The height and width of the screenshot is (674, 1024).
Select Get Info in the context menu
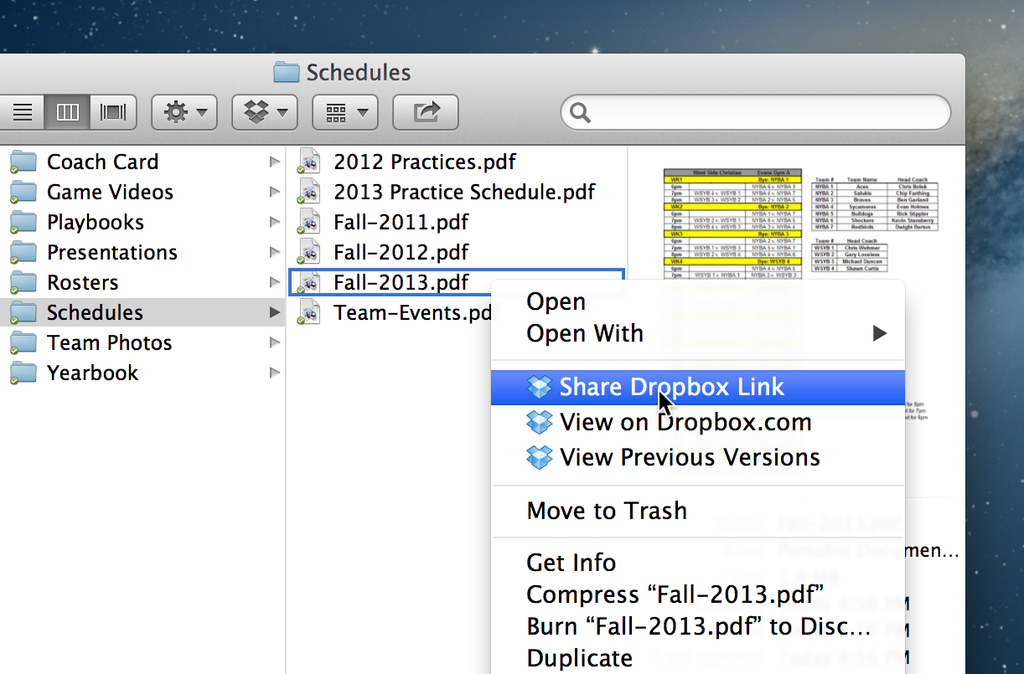click(x=571, y=563)
